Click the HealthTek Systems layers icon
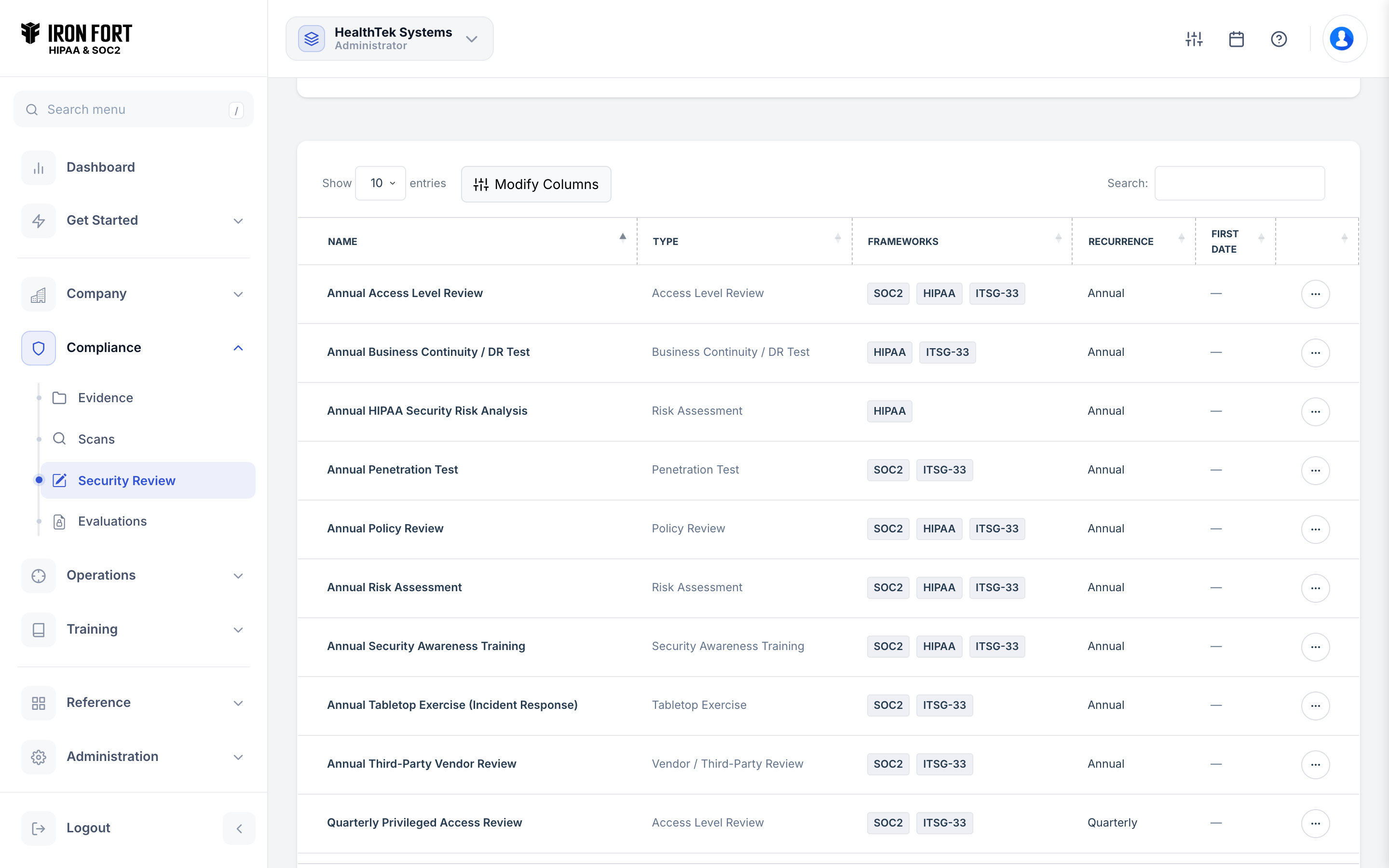 point(312,39)
